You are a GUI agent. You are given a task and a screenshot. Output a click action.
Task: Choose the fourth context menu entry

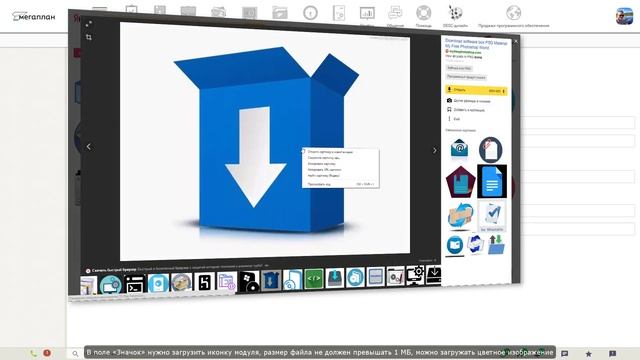click(x=324, y=169)
